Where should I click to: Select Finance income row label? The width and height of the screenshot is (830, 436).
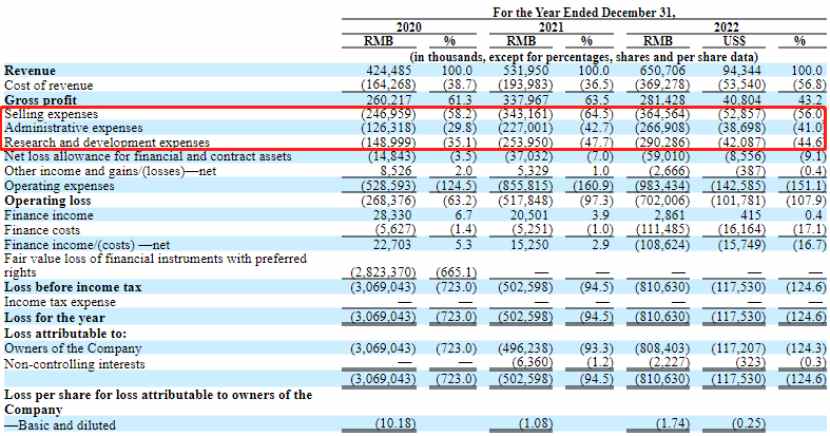point(49,215)
